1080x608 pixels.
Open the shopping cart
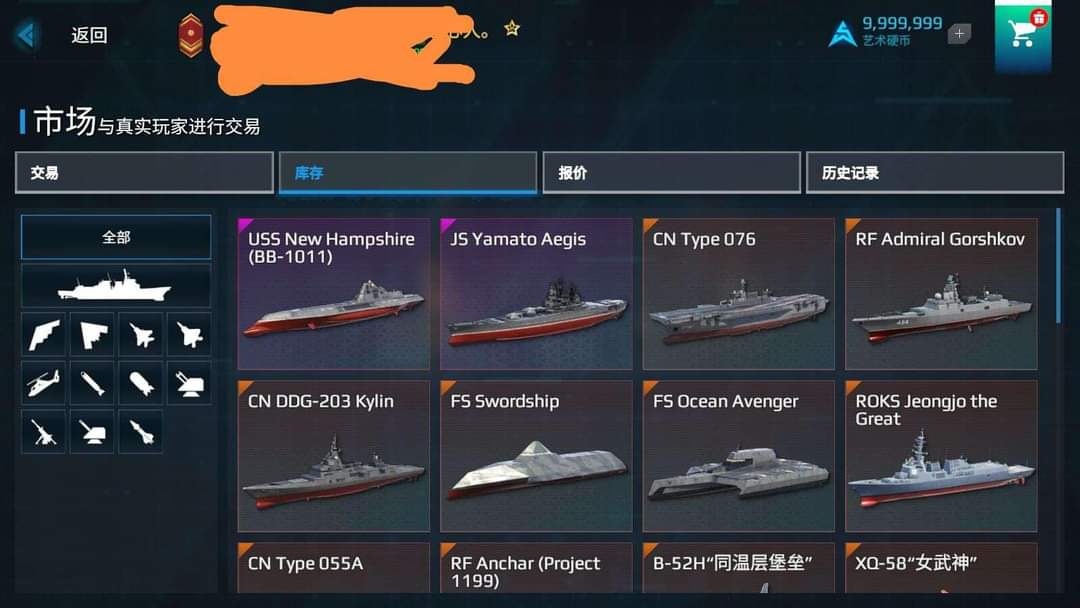1023,33
